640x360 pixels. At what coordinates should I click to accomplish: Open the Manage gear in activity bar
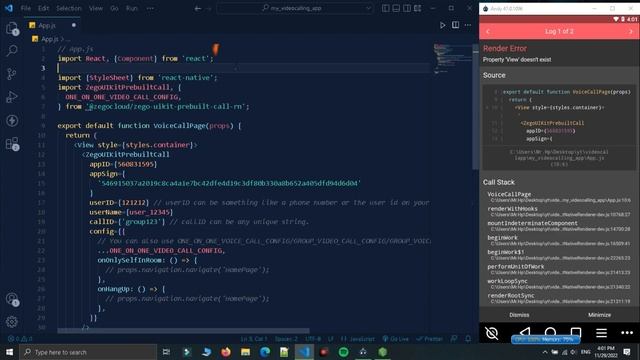click(12, 322)
